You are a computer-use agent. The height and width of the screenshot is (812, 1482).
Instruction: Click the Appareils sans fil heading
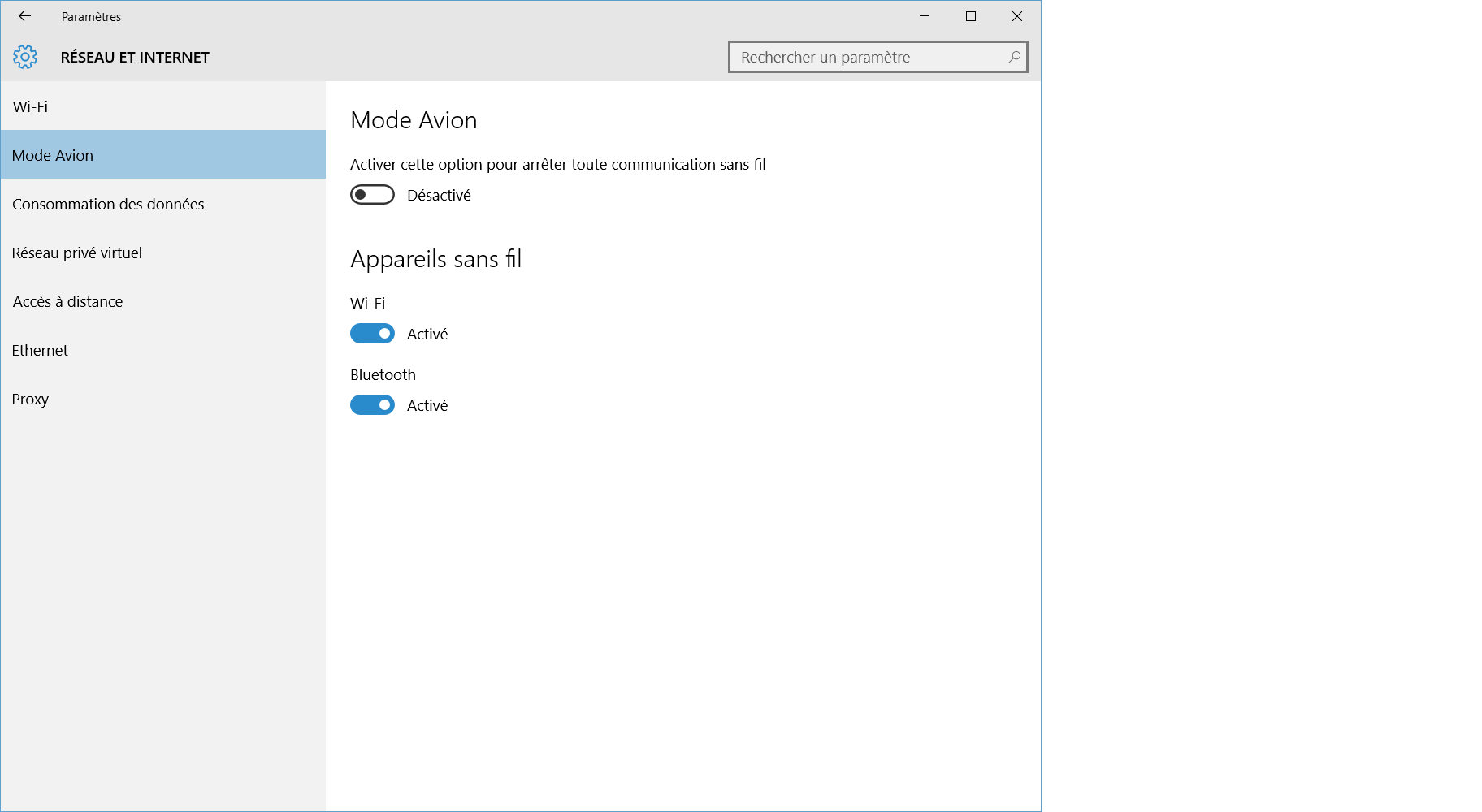coord(435,259)
